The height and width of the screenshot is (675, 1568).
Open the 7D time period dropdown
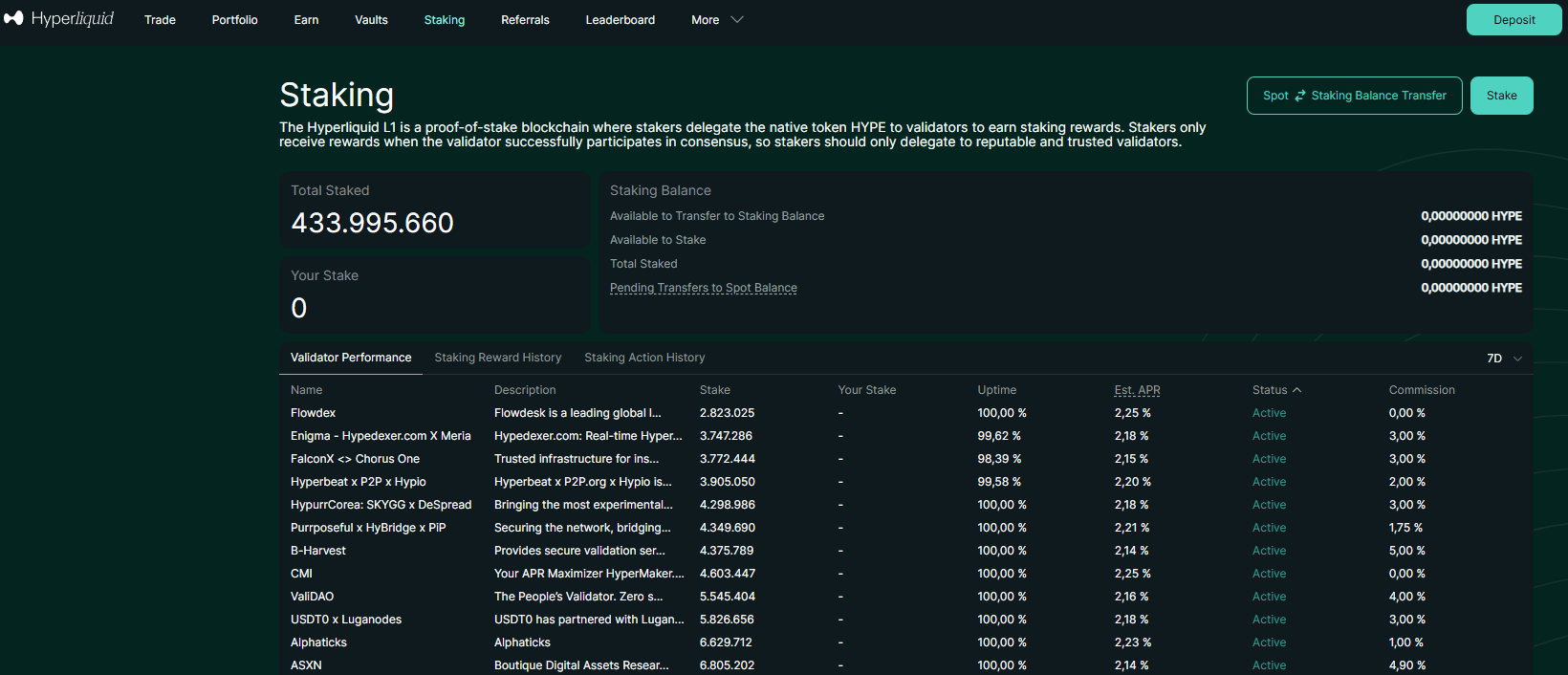coord(1504,359)
